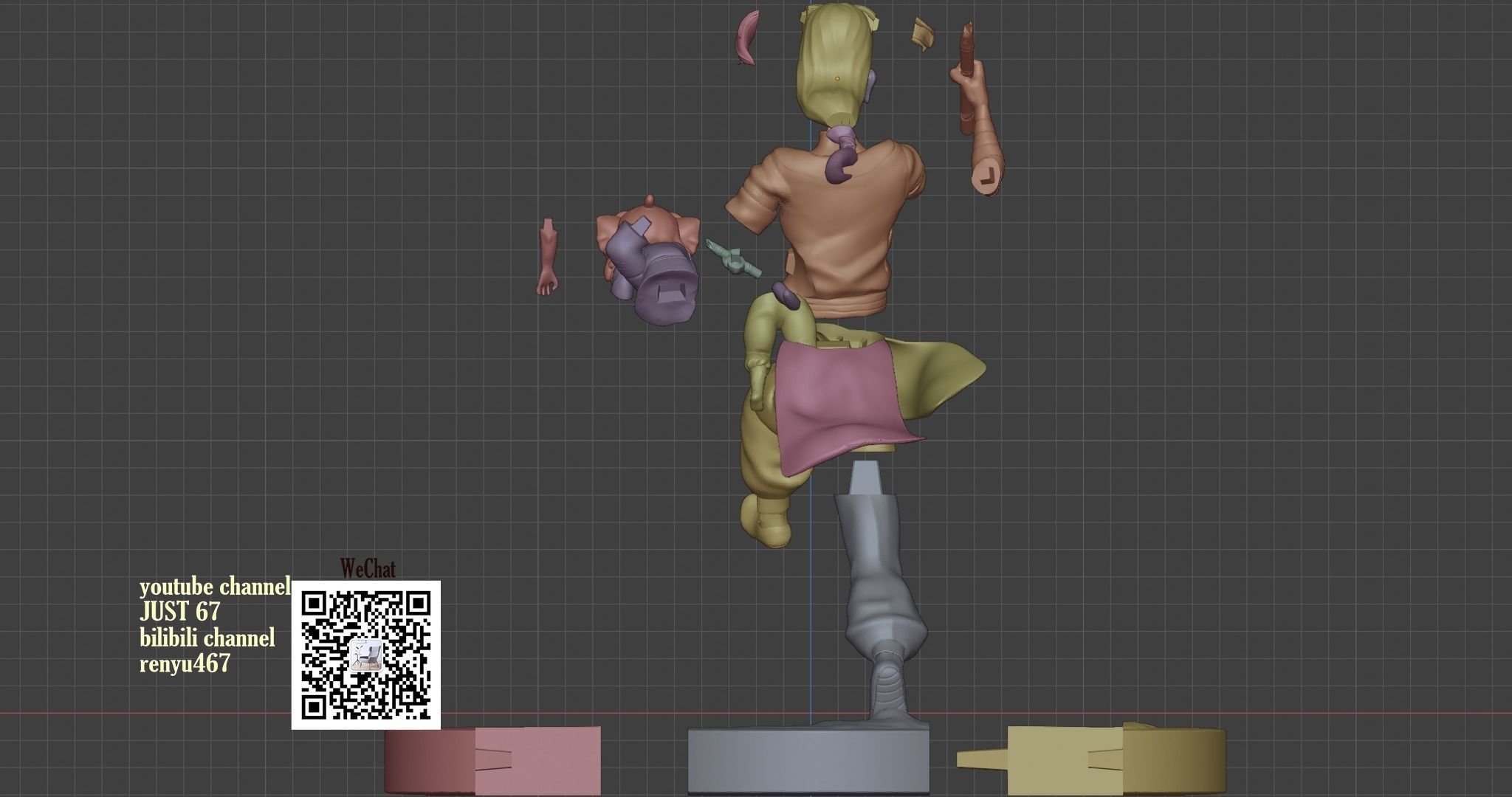This screenshot has width=1512, height=797.
Task: Click the WeChat QR code image
Action: click(366, 655)
